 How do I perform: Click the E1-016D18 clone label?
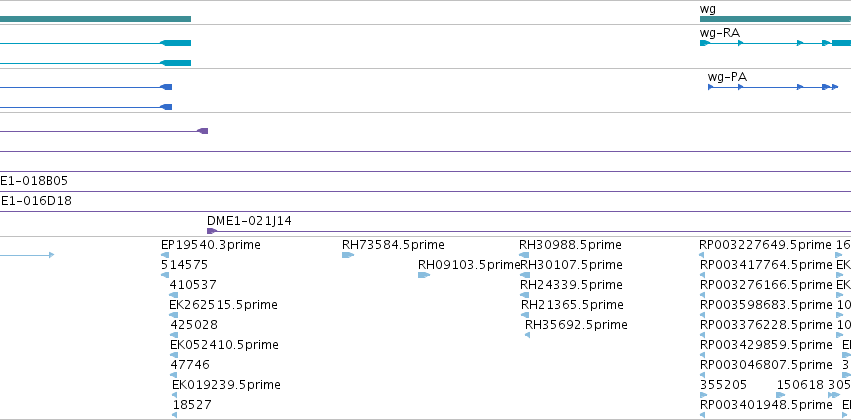click(36, 201)
